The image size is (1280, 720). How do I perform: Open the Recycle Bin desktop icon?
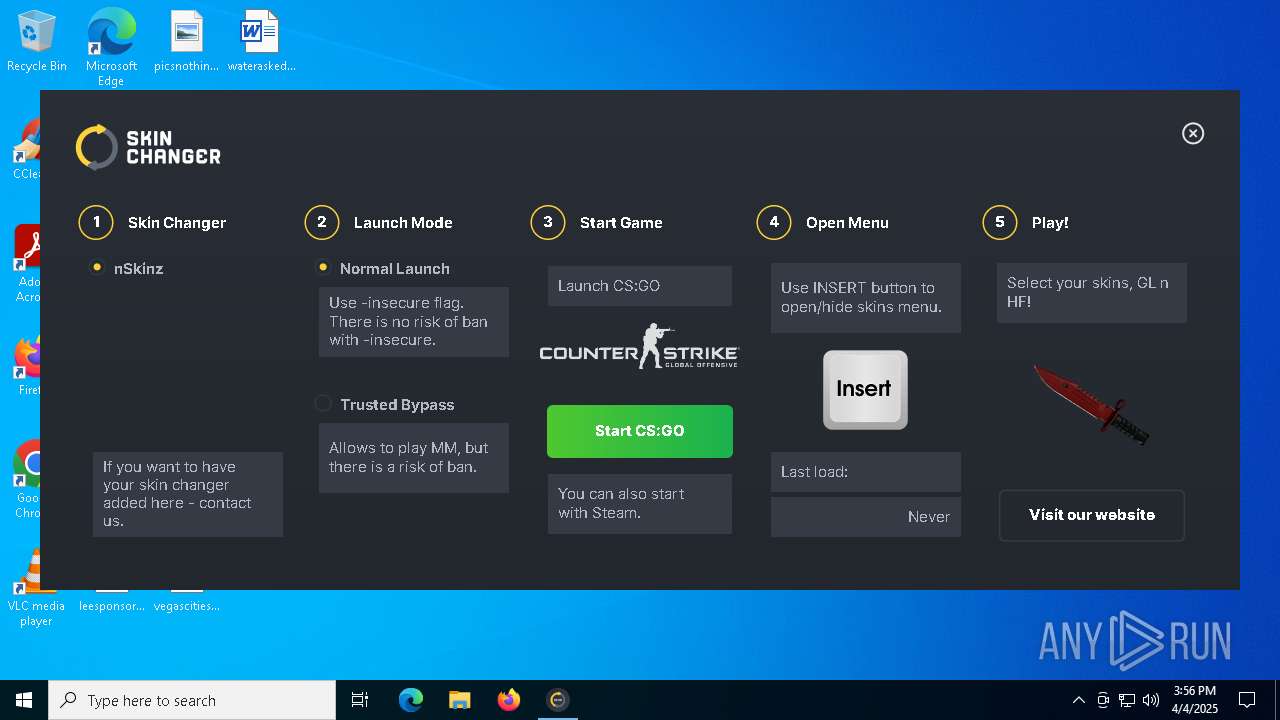(x=37, y=42)
